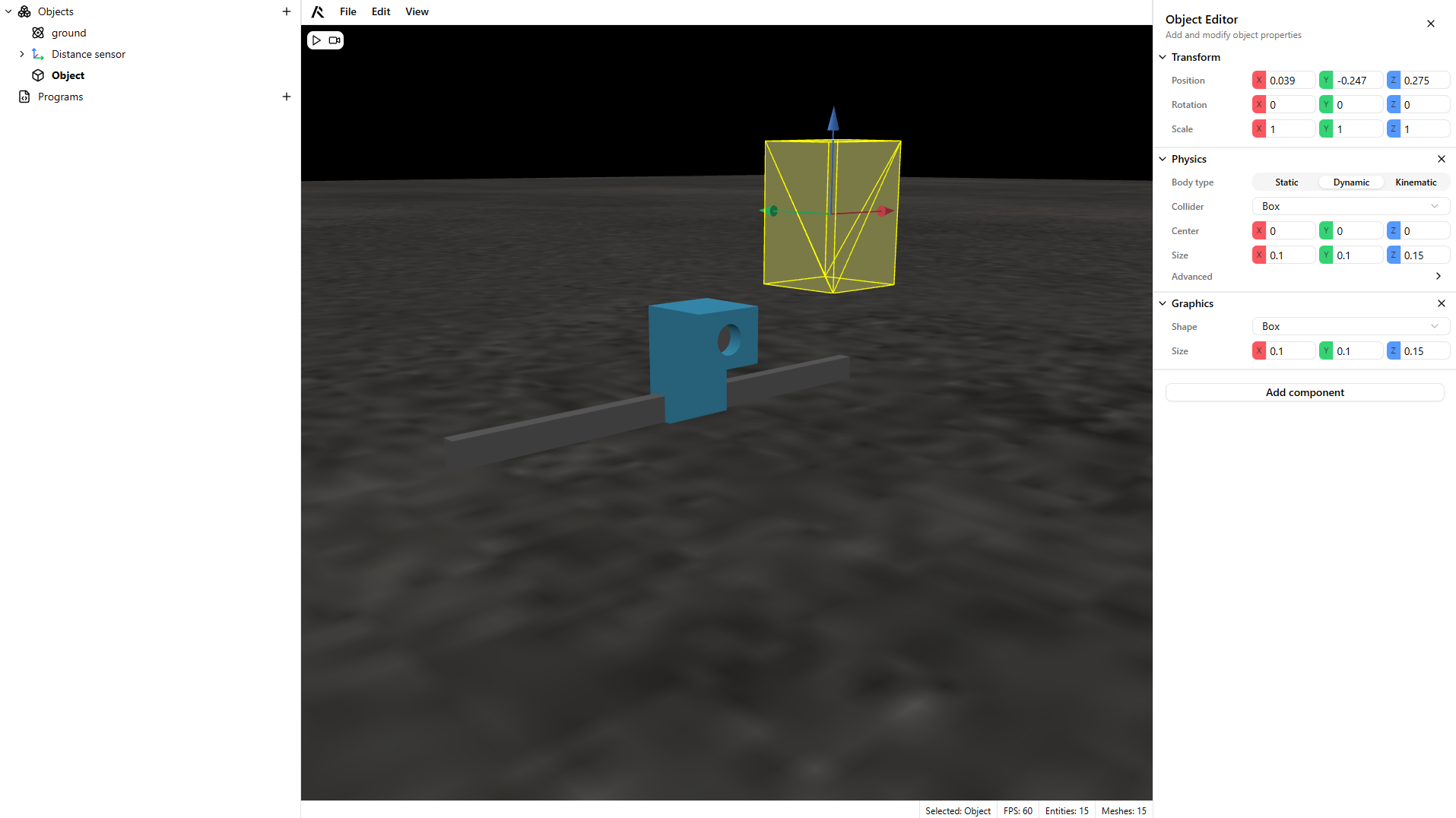The width and height of the screenshot is (1456, 818).
Task: Click the camera icon in viewport toolbar
Action: (x=335, y=40)
